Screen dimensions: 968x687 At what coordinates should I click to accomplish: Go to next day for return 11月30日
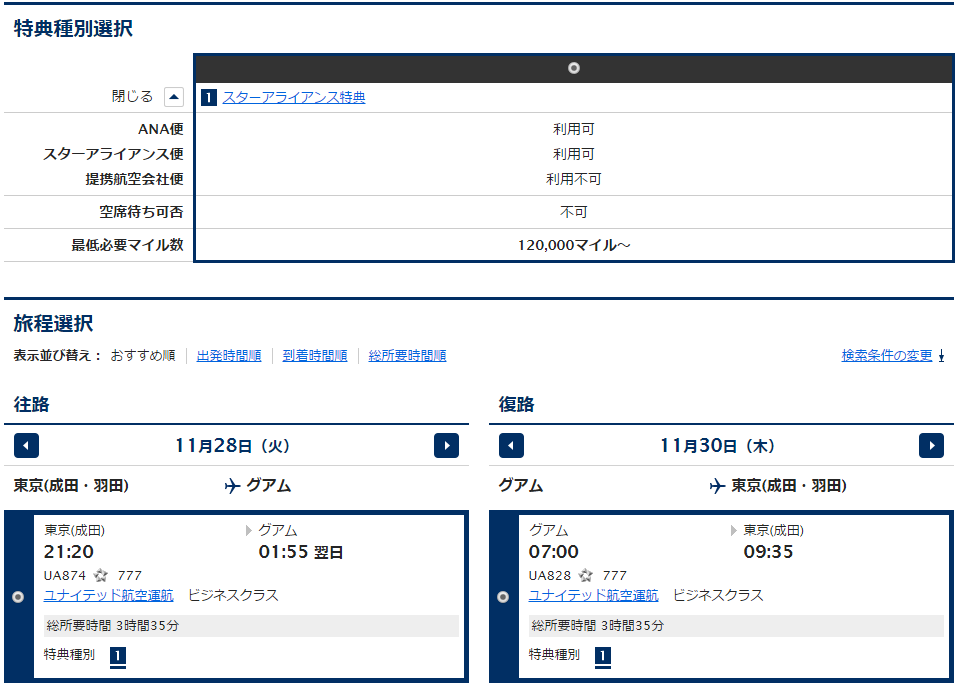932,446
